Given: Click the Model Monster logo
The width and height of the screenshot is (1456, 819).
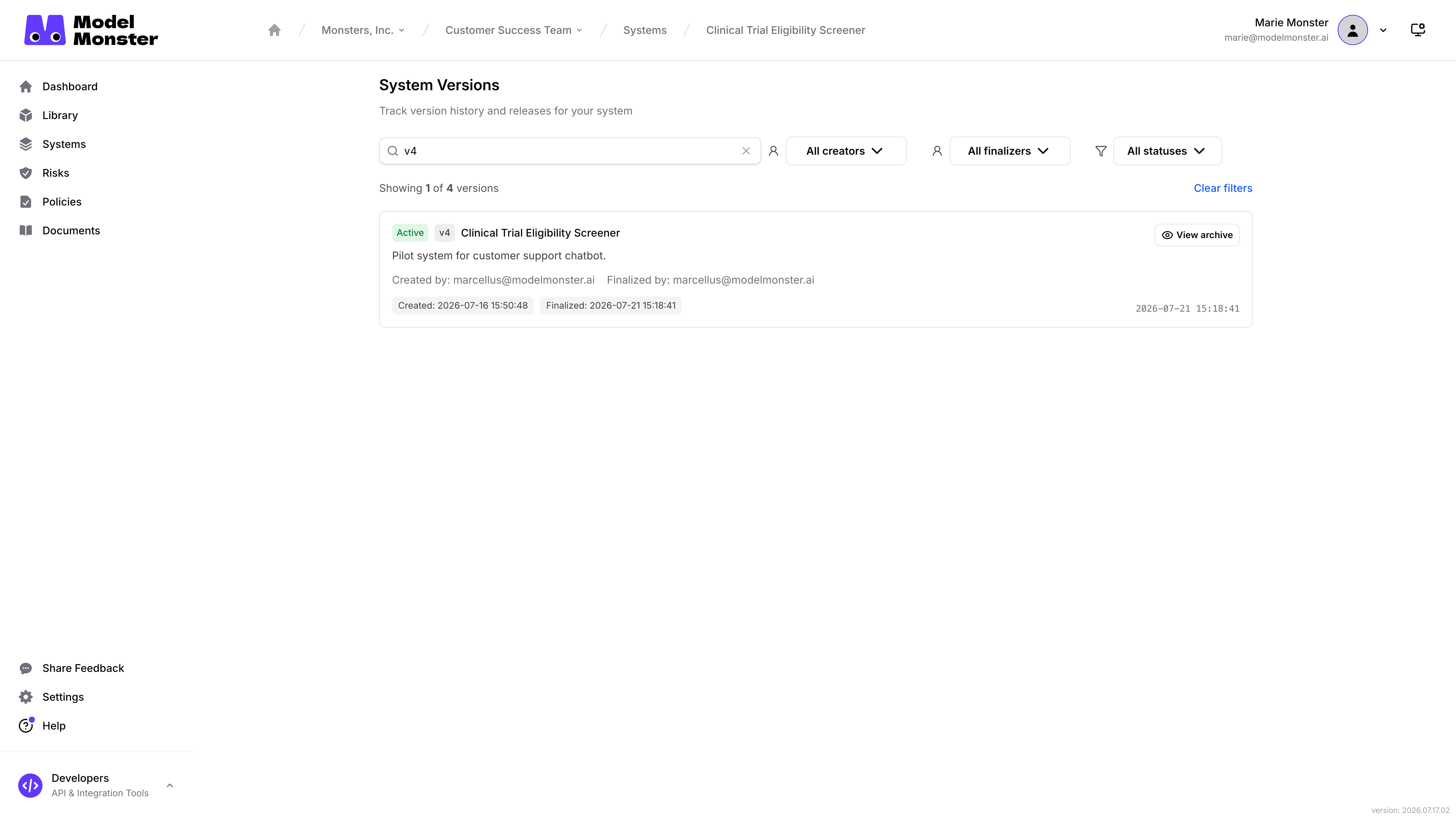Looking at the screenshot, I should [x=91, y=30].
